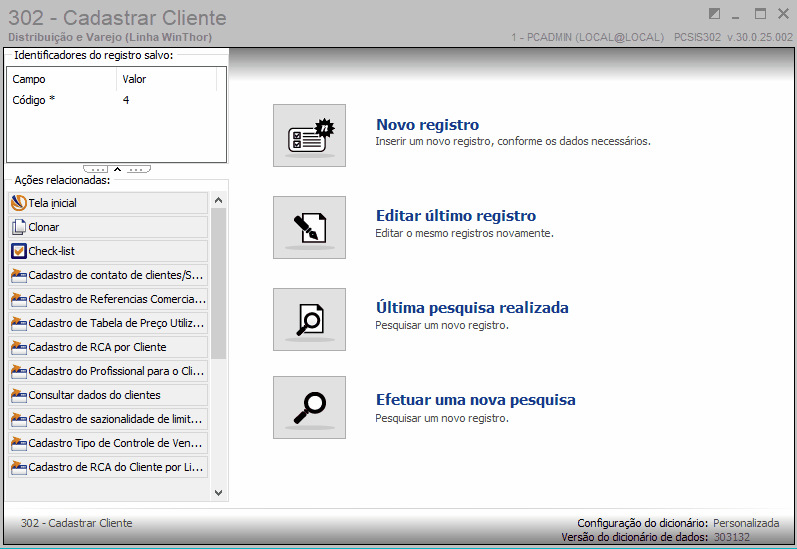Click icon beside Cadastro de contato de clientes
This screenshot has height=549, width=797.
[x=19, y=275]
